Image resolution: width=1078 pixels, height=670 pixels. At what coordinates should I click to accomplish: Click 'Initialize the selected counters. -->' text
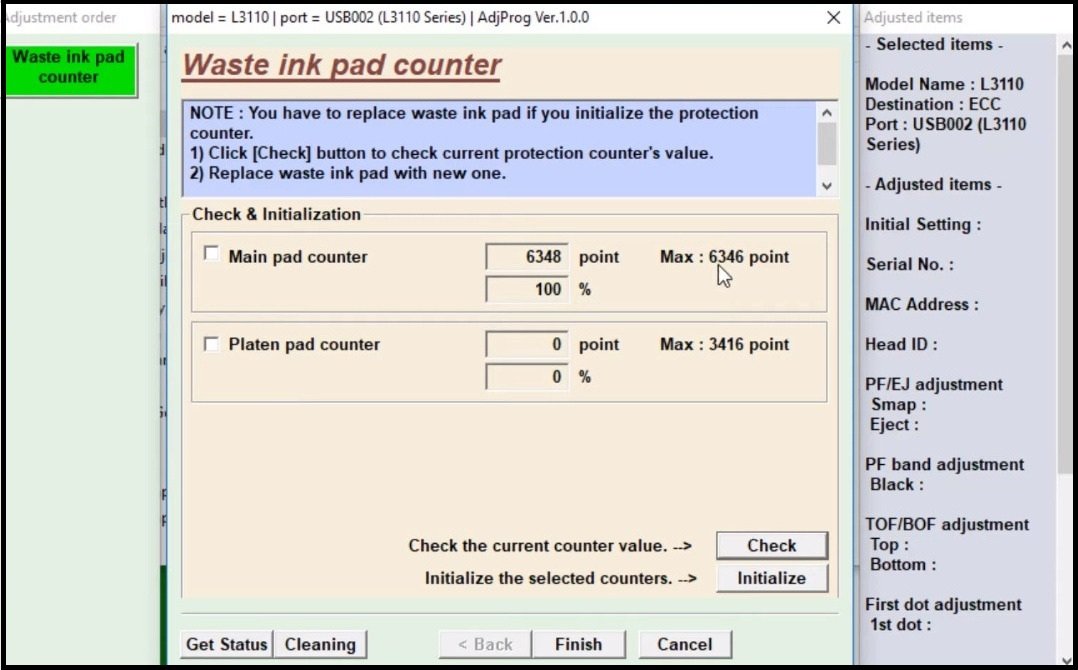coord(560,578)
